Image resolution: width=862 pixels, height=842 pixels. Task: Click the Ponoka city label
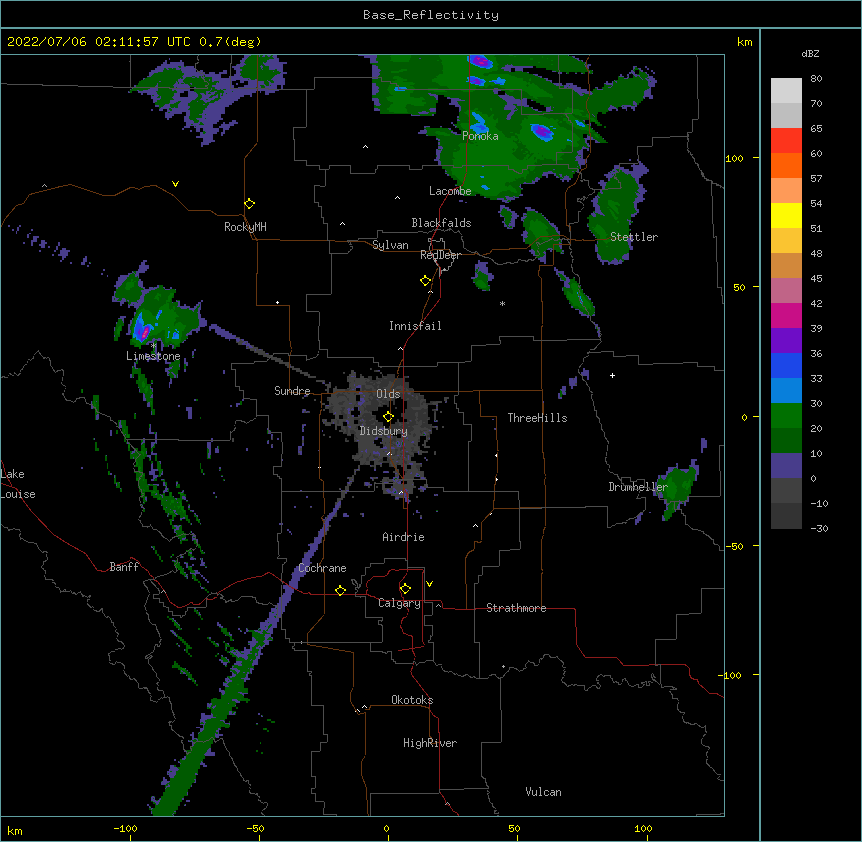(x=480, y=136)
